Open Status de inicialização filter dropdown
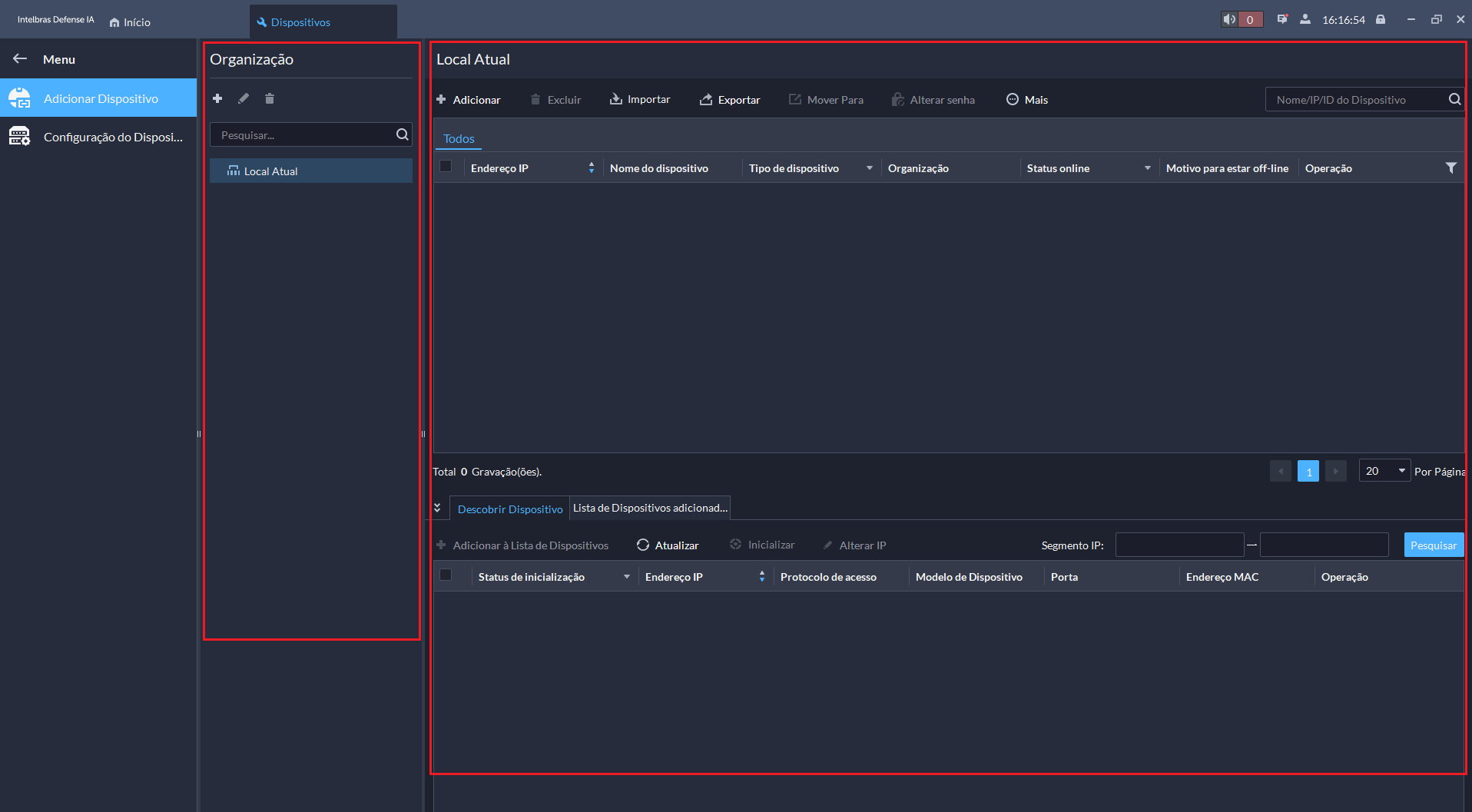Screen dimensions: 1472x812 pos(627,577)
